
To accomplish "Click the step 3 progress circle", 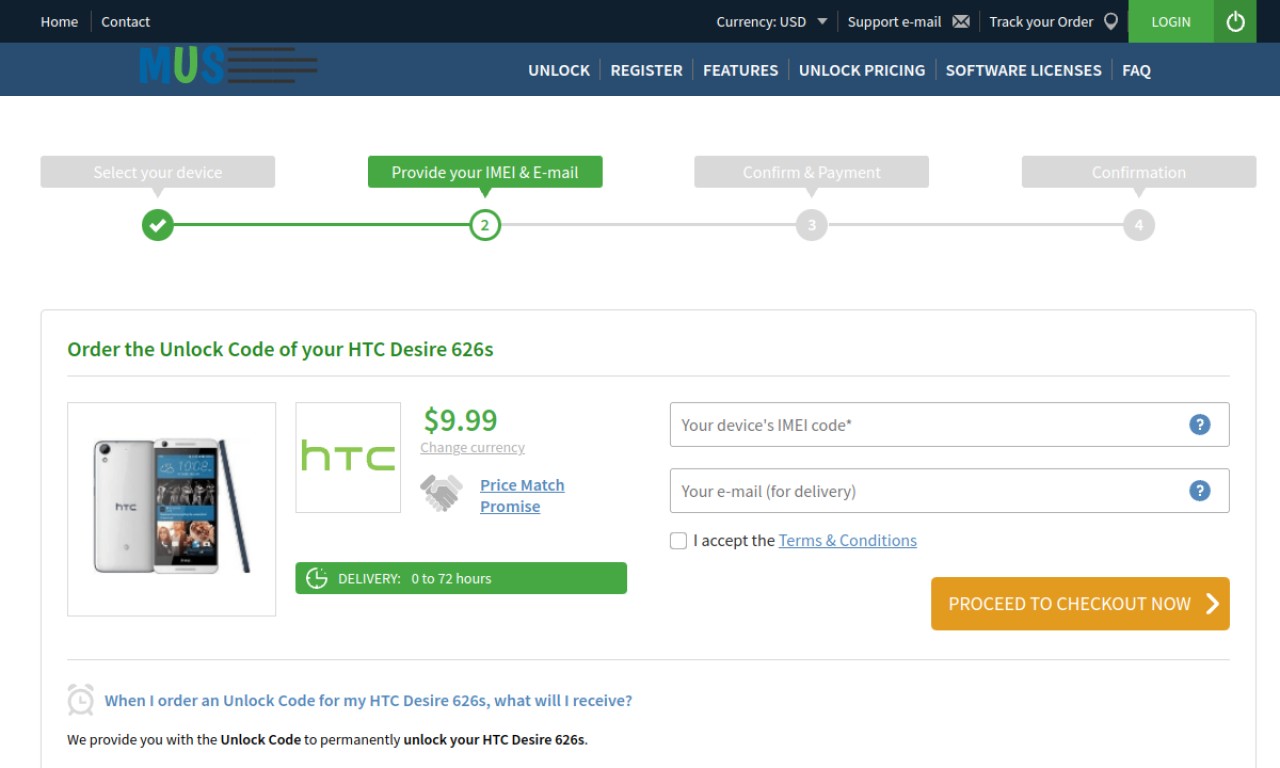I will click(812, 225).
